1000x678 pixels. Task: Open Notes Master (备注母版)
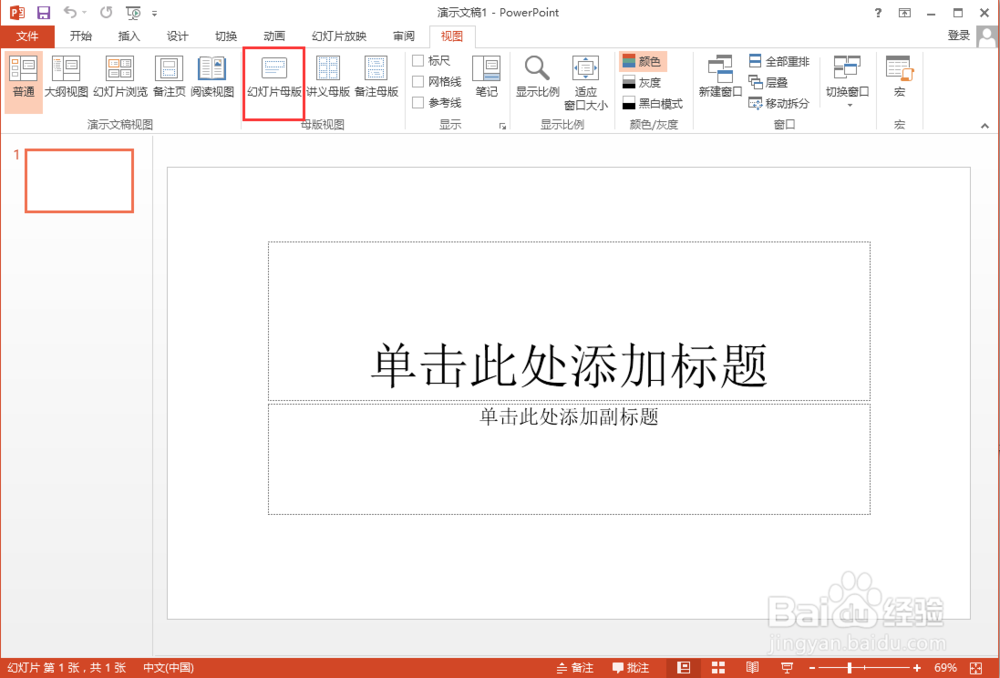pos(376,78)
